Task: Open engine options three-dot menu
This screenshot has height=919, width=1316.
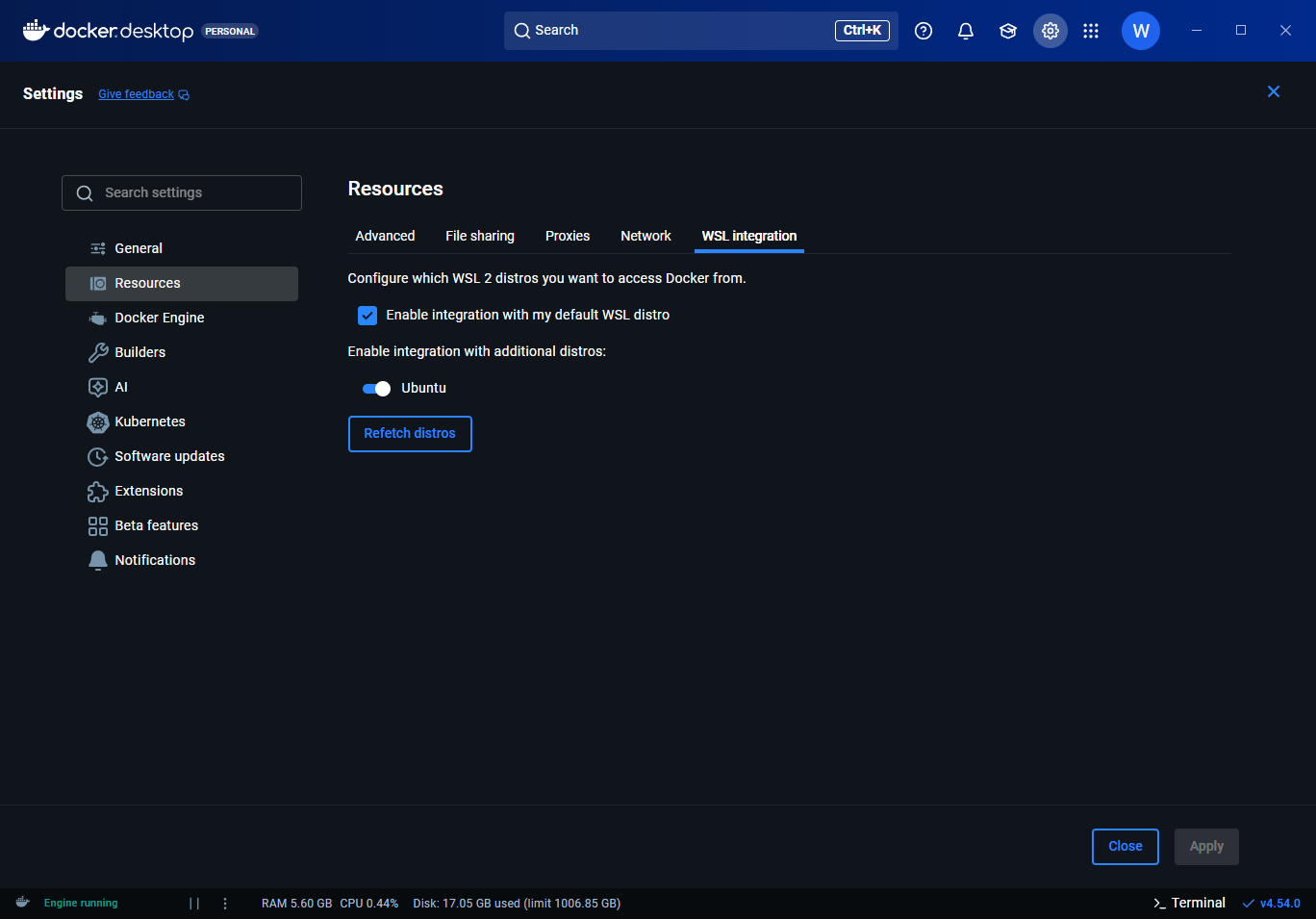Action: 225,904
